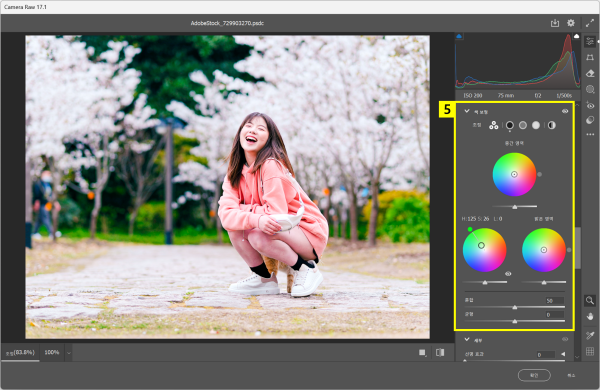Viewport: 600px width, 390px height.
Task: Show all three color wheels (3-way view)
Action: [494, 125]
